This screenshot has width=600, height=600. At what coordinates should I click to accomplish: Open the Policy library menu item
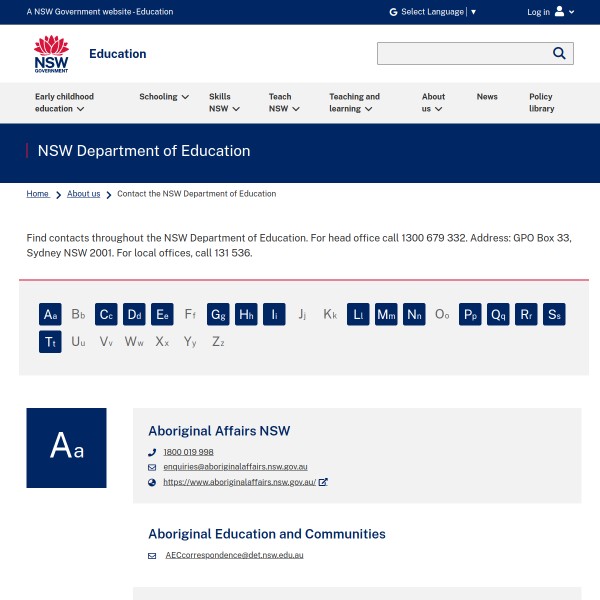(x=541, y=103)
